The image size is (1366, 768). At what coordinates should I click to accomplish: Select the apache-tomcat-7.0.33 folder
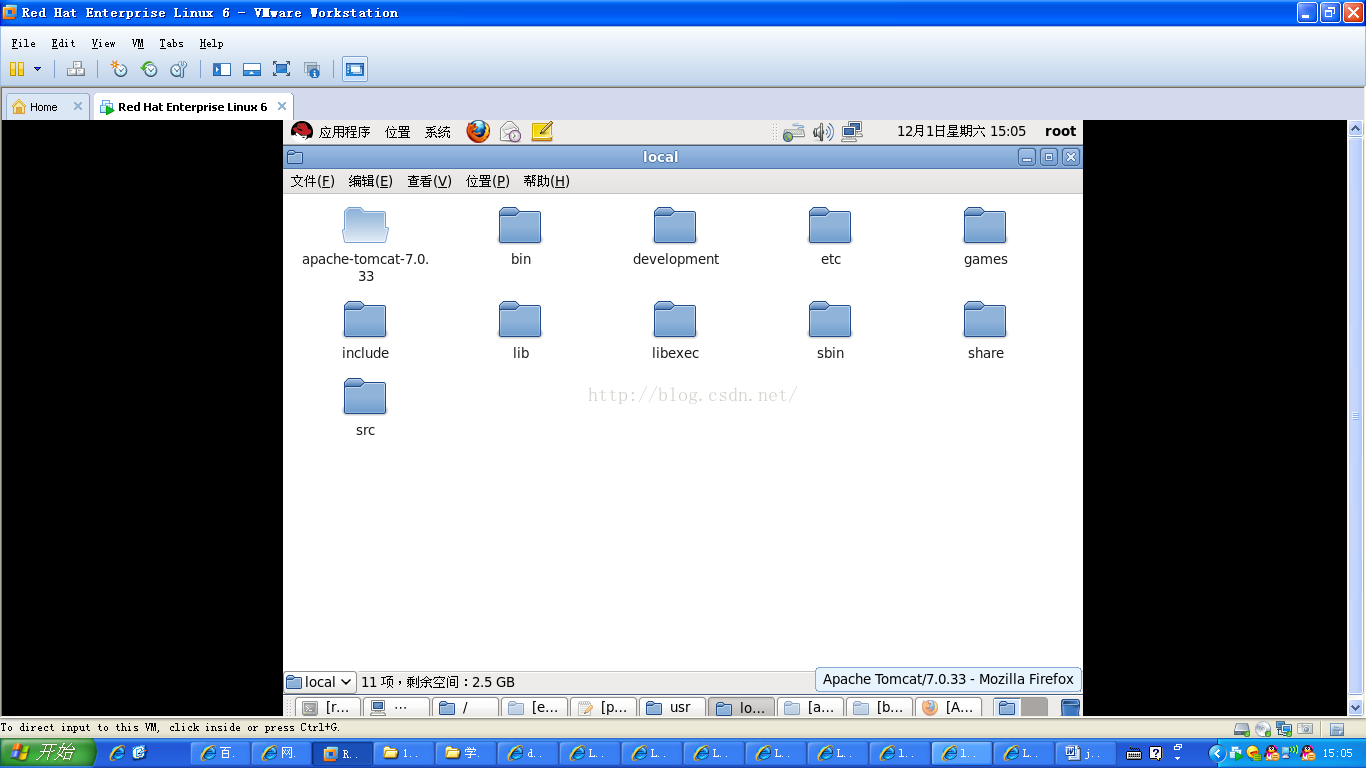[x=365, y=245]
